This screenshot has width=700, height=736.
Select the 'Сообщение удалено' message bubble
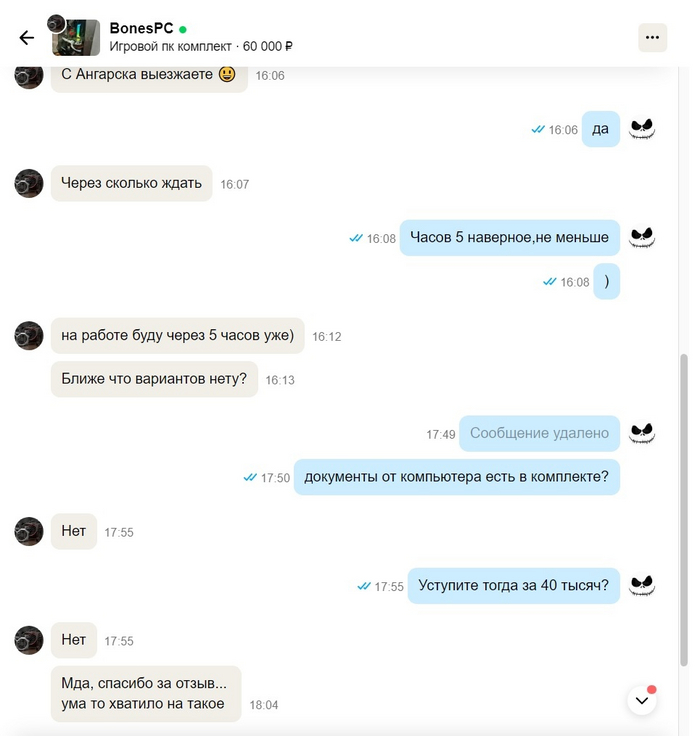(x=539, y=433)
